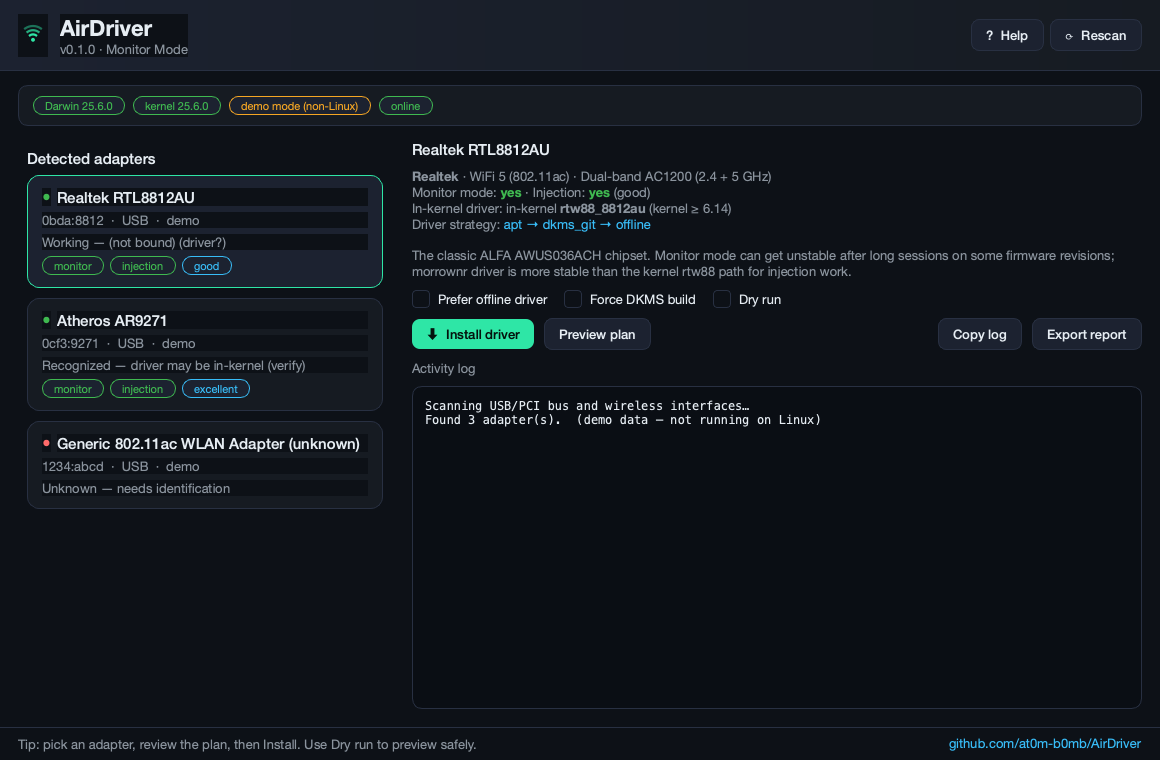Open Preview plan
The width and height of the screenshot is (1160, 760).
click(597, 334)
